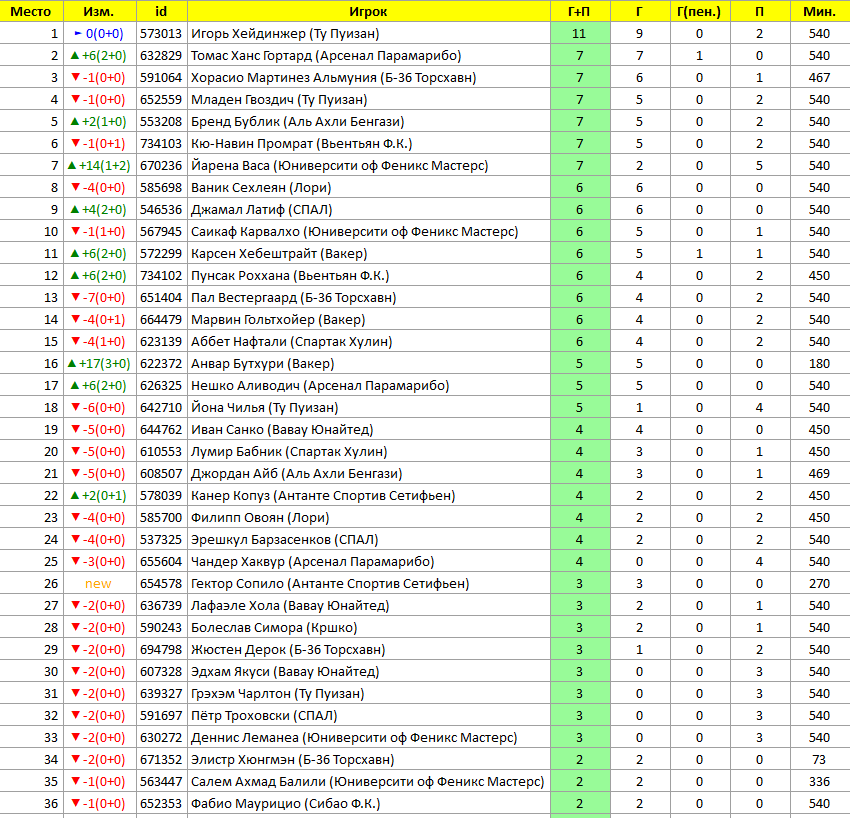This screenshot has height=818, width=850.
Task: Select the 'Г+П' column header
Action: point(579,11)
